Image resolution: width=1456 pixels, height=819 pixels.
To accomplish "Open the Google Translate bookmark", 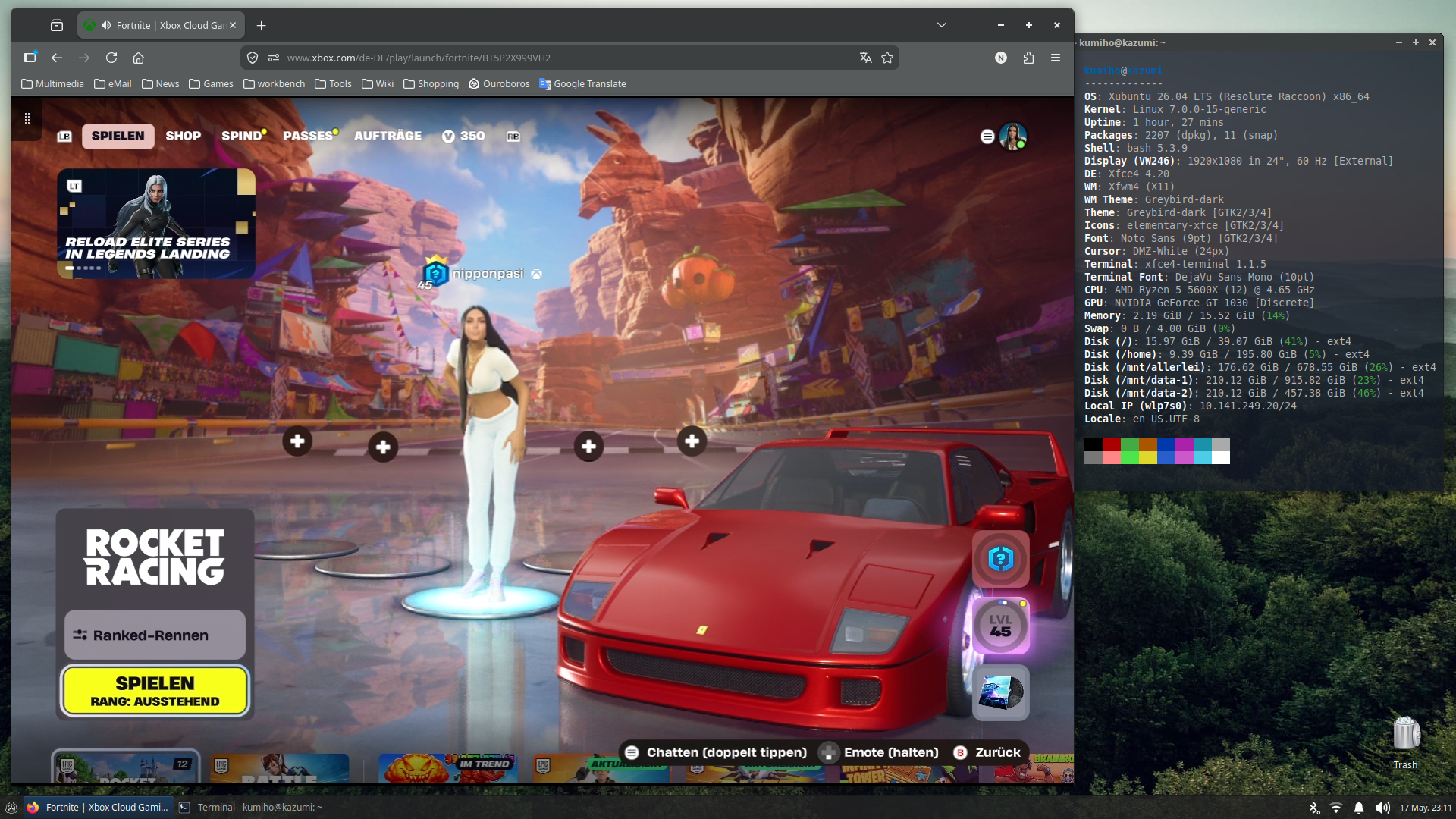I will (x=582, y=83).
